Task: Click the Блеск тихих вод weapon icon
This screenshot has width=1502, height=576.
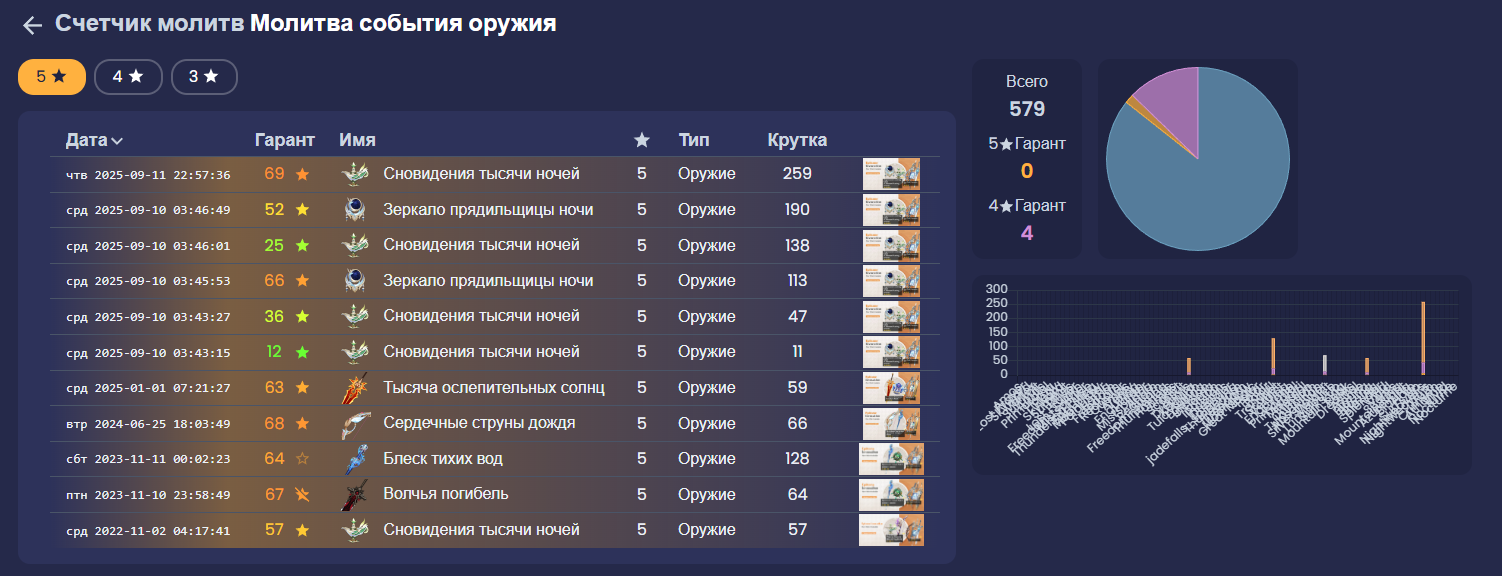Action: click(x=357, y=460)
